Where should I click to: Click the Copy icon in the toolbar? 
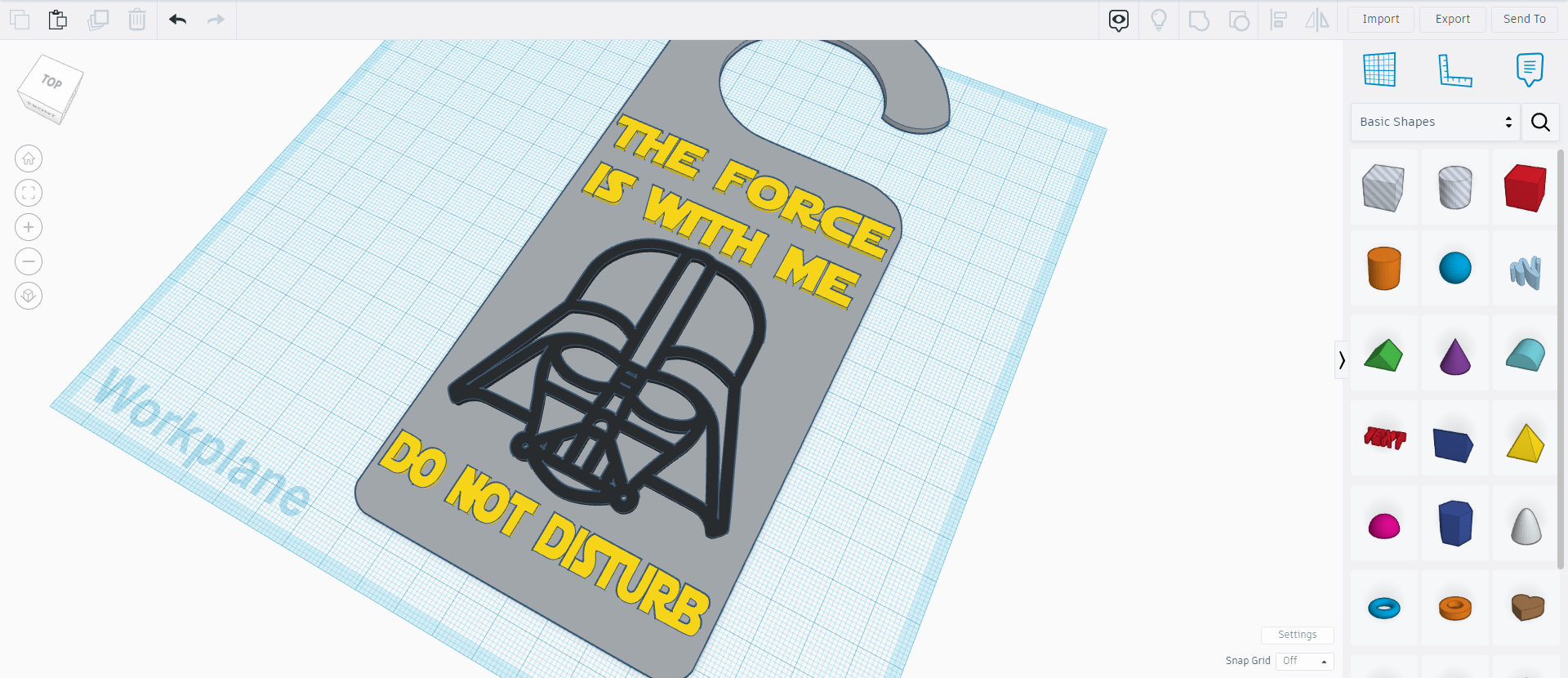[20, 20]
